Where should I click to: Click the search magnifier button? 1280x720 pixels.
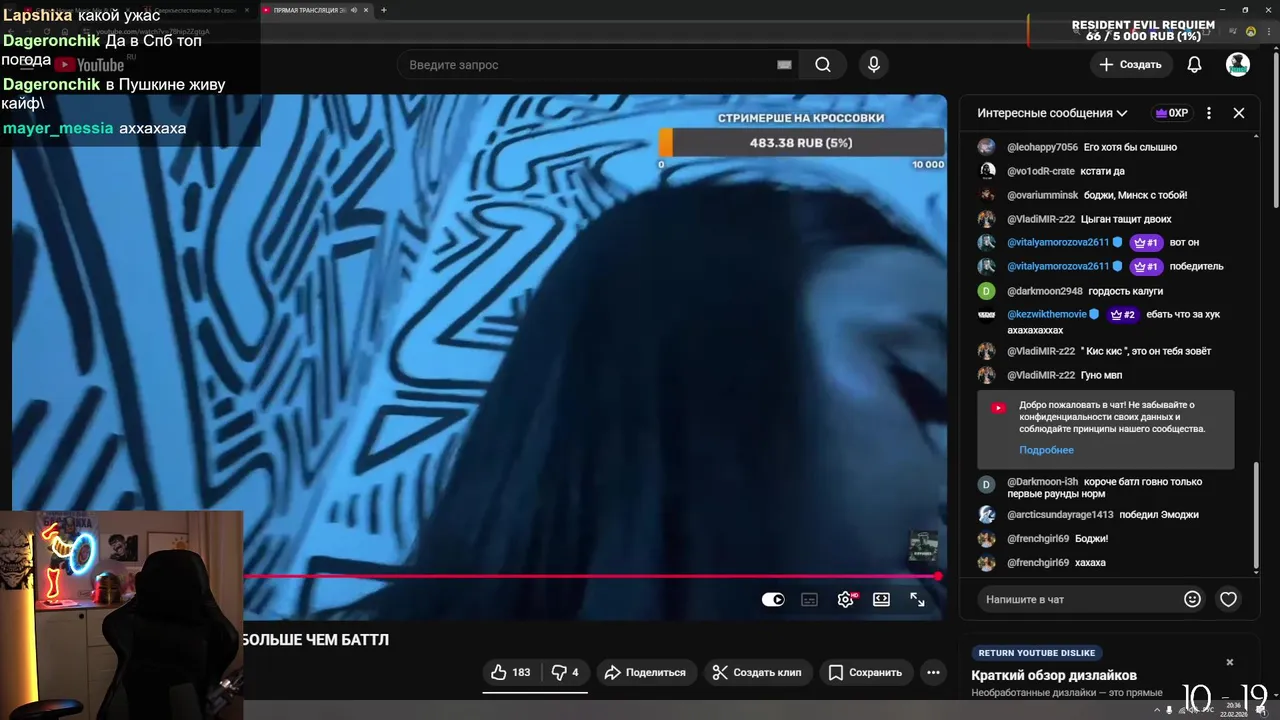coord(822,65)
